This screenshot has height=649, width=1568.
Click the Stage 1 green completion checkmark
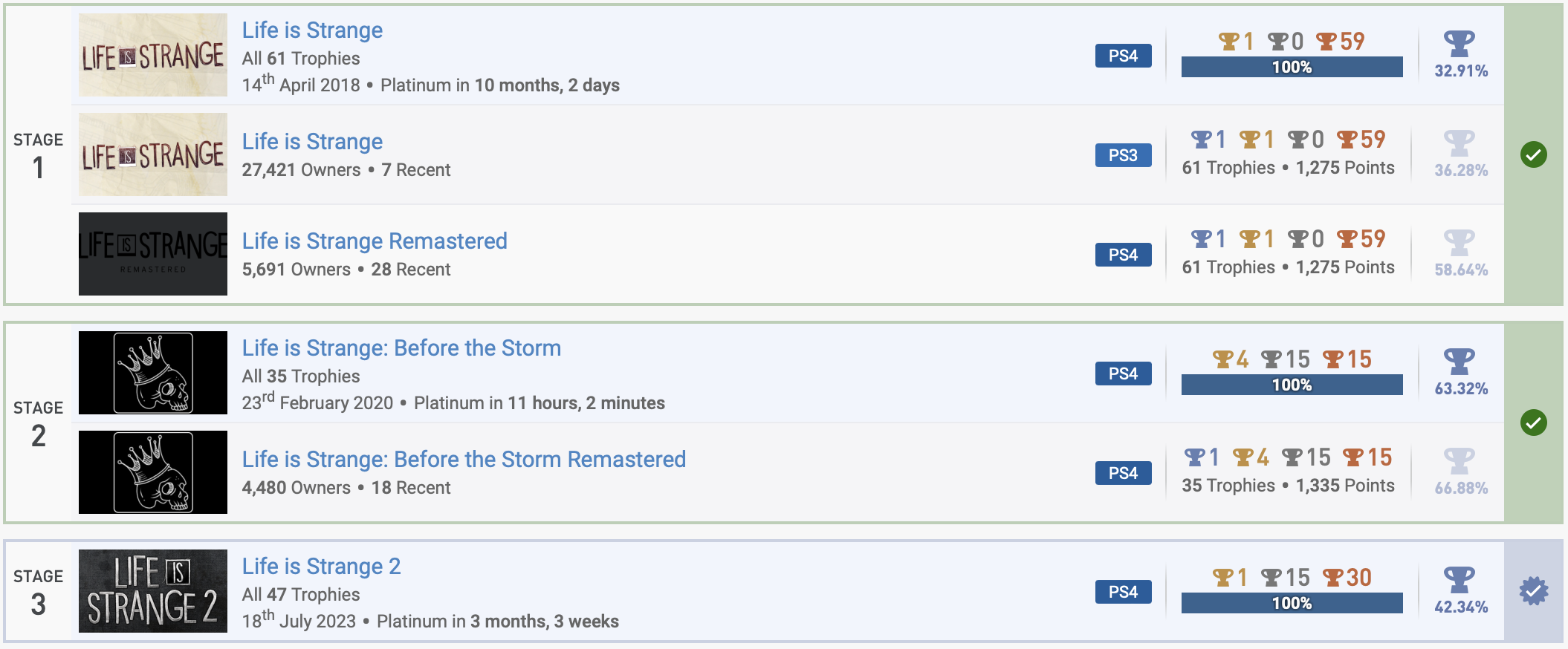pyautogui.click(x=1533, y=154)
